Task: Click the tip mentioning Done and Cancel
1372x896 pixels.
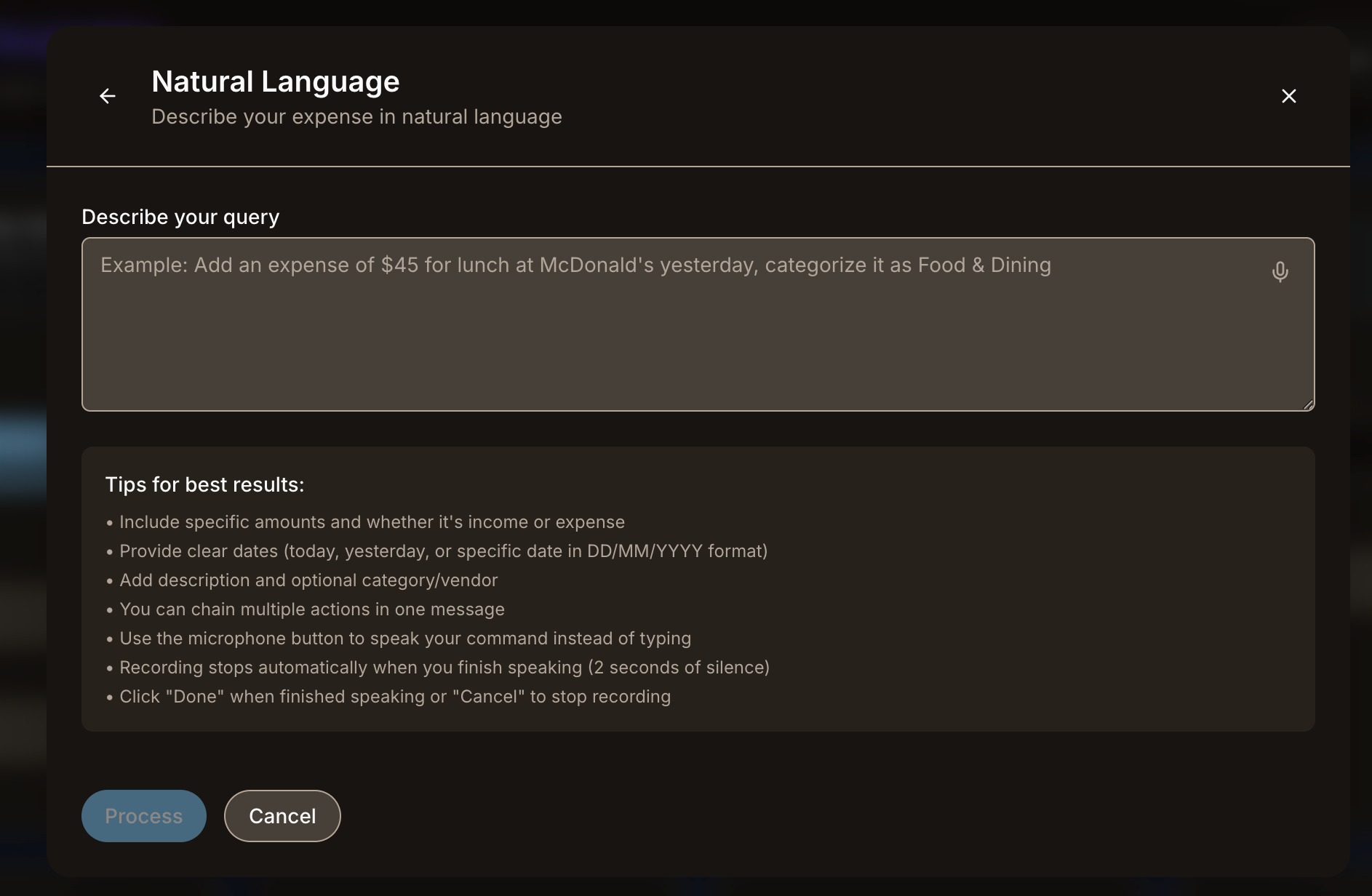Action: tap(396, 696)
